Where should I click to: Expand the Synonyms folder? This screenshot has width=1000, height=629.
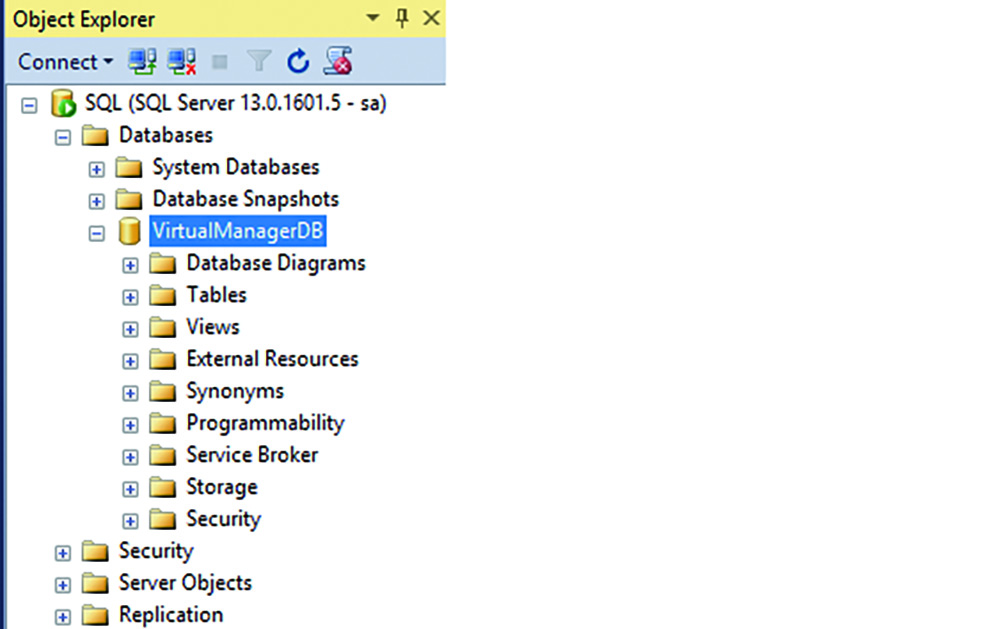point(130,393)
